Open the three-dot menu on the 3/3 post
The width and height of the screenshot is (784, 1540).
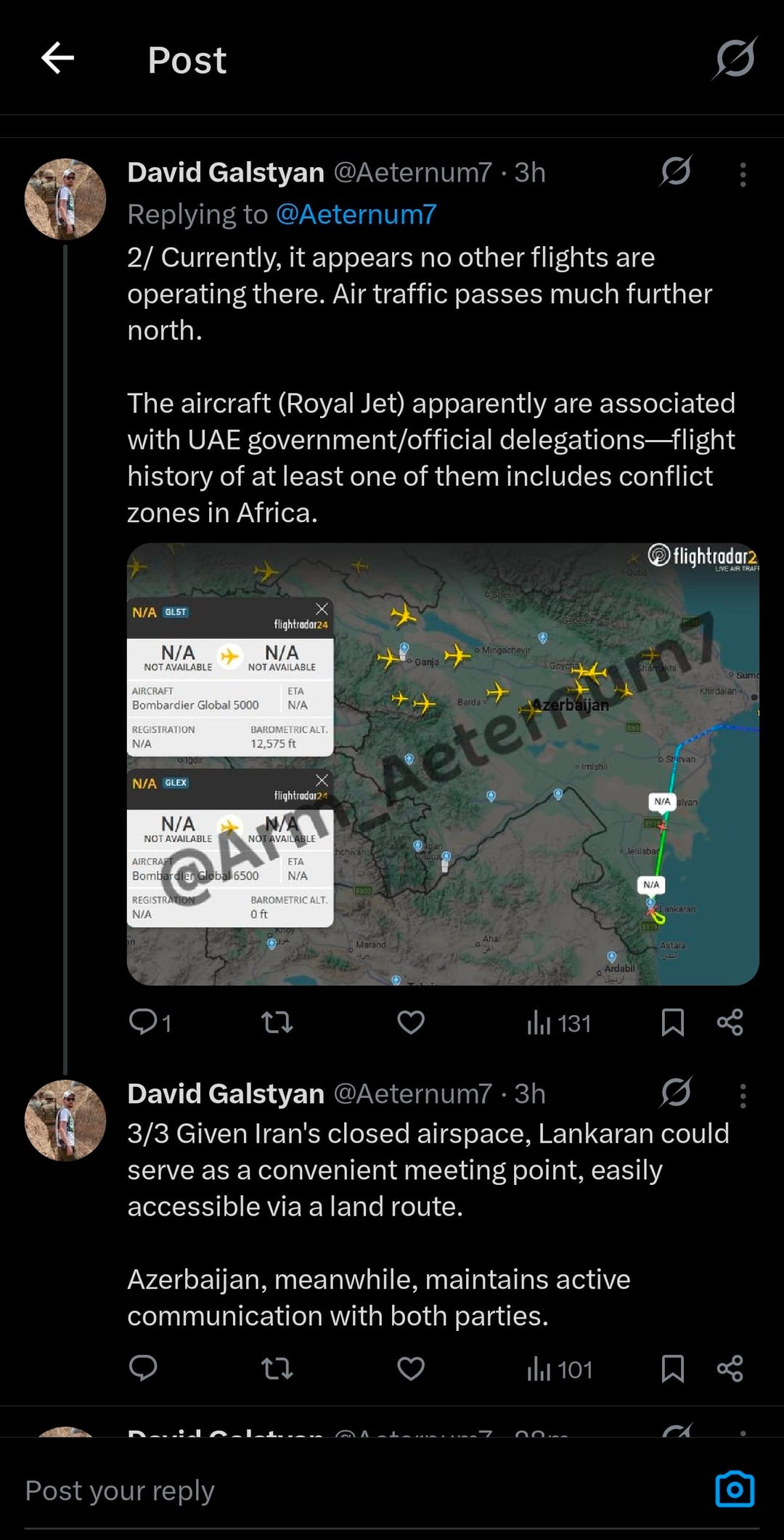[x=743, y=1096]
